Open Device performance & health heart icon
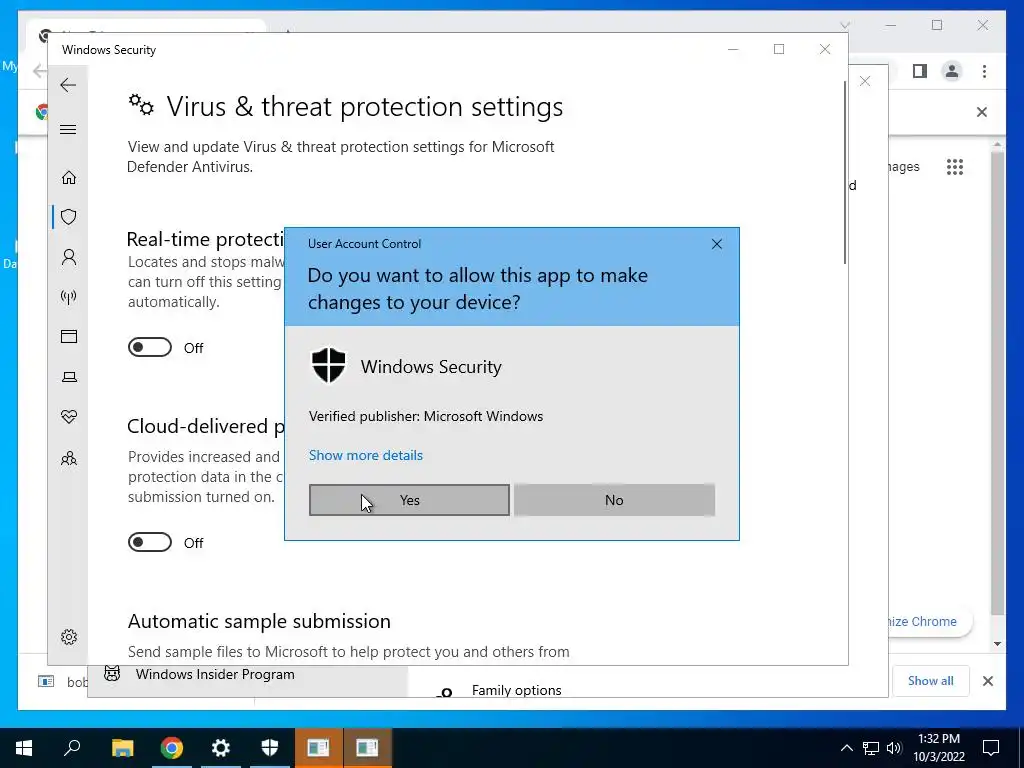The image size is (1024, 768). pyautogui.click(x=69, y=417)
